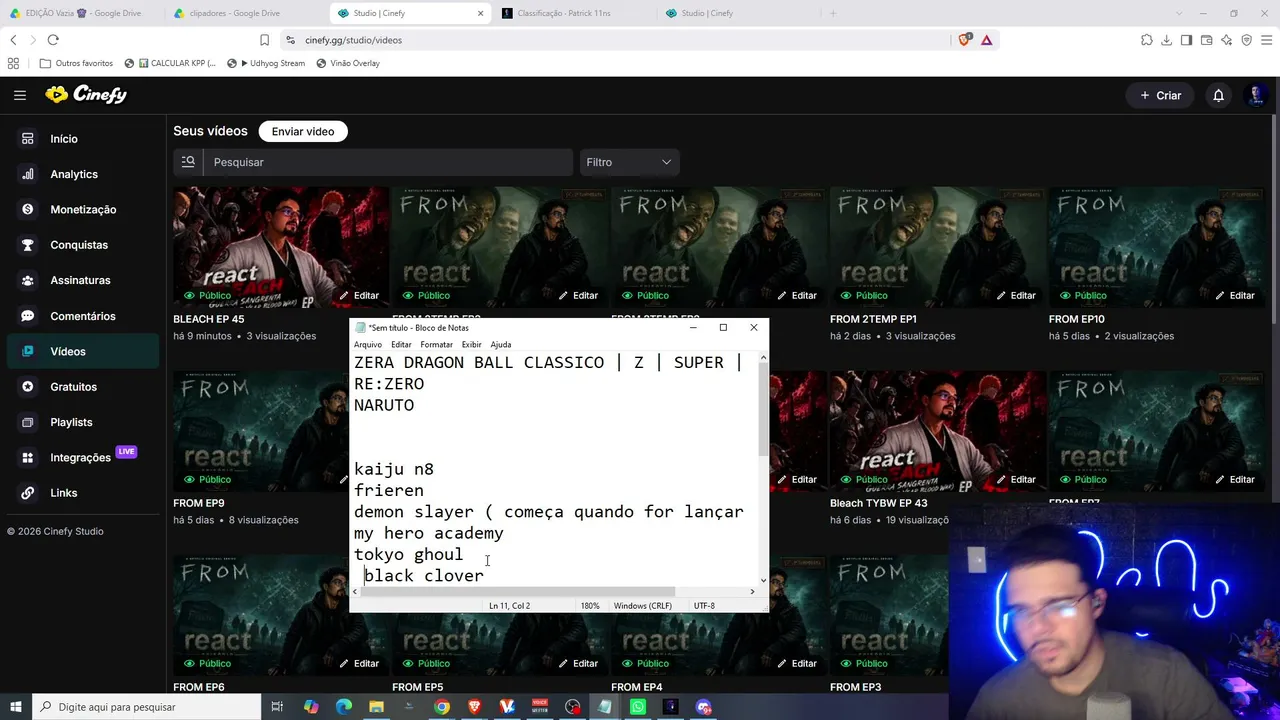Edit the FROM EP5 video
Viewport: 1280px width, 720px height.
click(x=577, y=664)
